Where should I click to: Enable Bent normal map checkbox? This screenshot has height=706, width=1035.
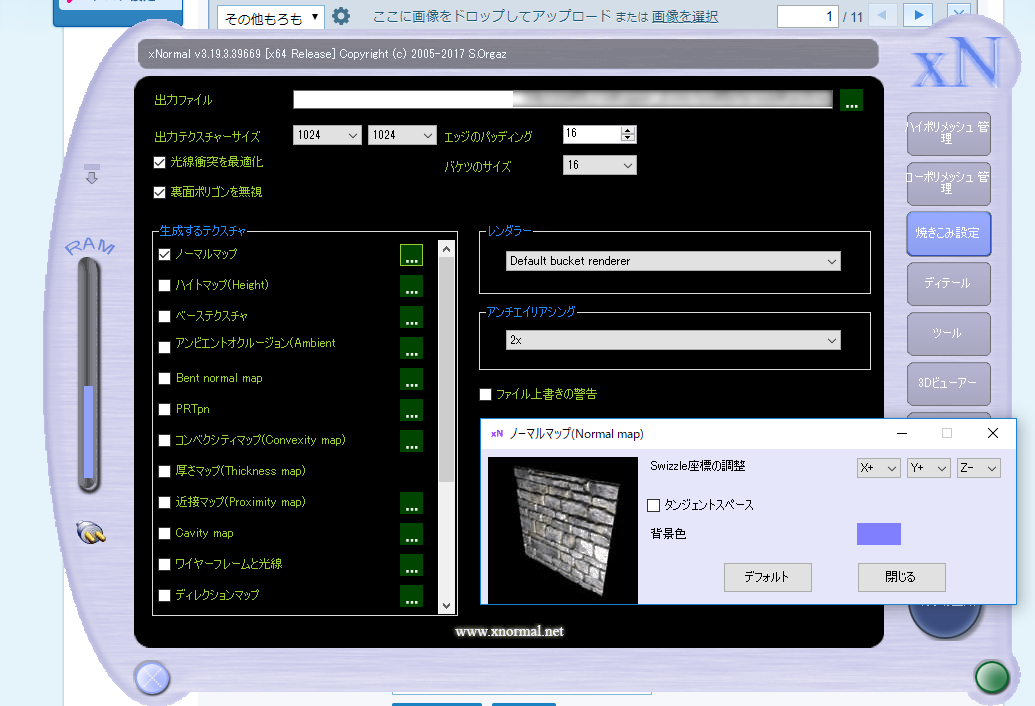pyautogui.click(x=164, y=379)
